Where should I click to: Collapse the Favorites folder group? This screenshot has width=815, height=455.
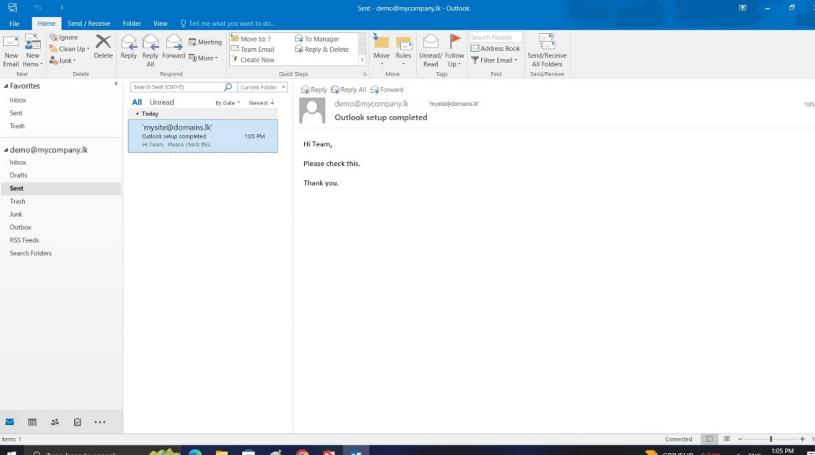[x=5, y=87]
